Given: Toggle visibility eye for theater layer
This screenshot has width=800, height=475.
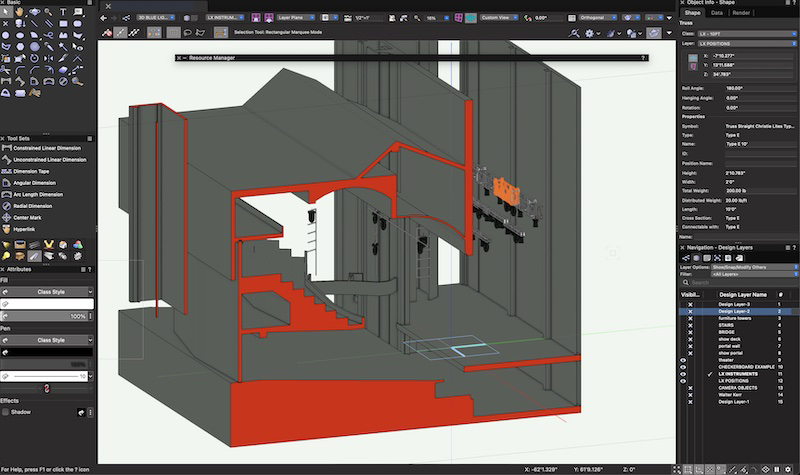Looking at the screenshot, I should (683, 360).
